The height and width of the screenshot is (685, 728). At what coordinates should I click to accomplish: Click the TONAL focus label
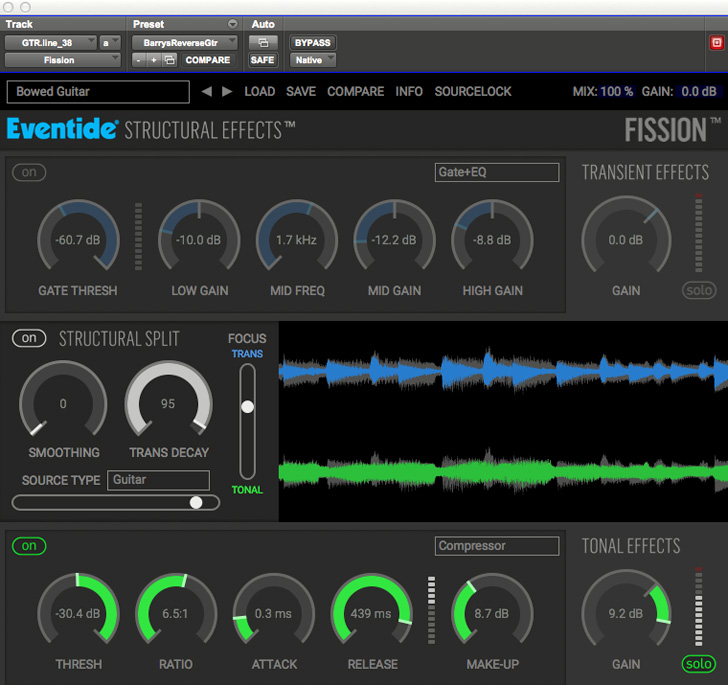[x=247, y=490]
